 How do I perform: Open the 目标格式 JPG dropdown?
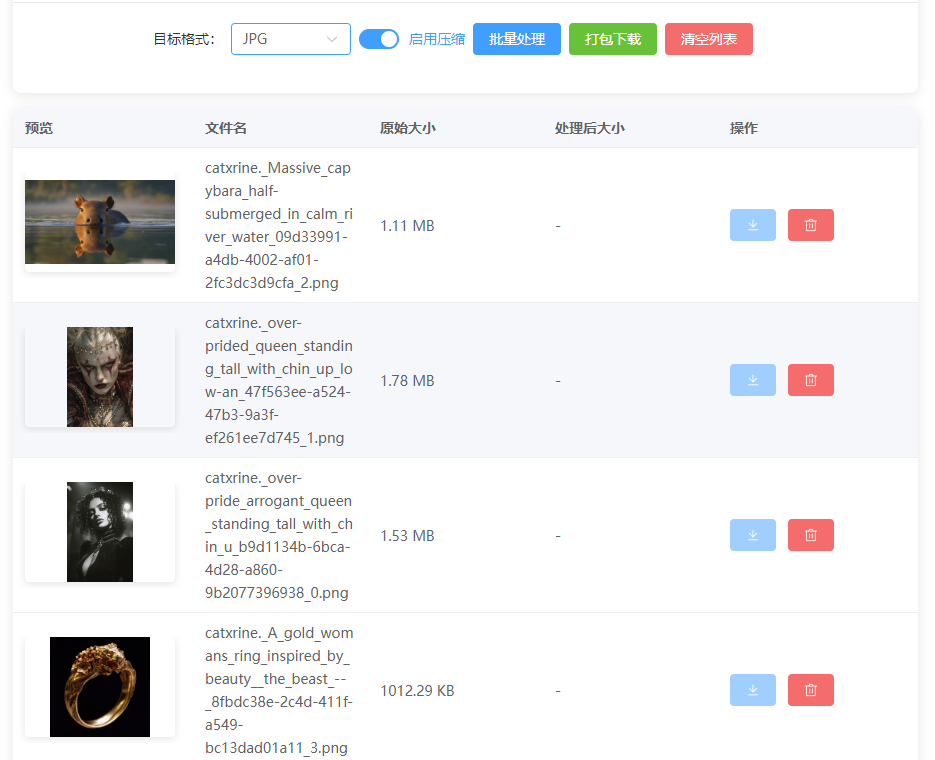(290, 39)
